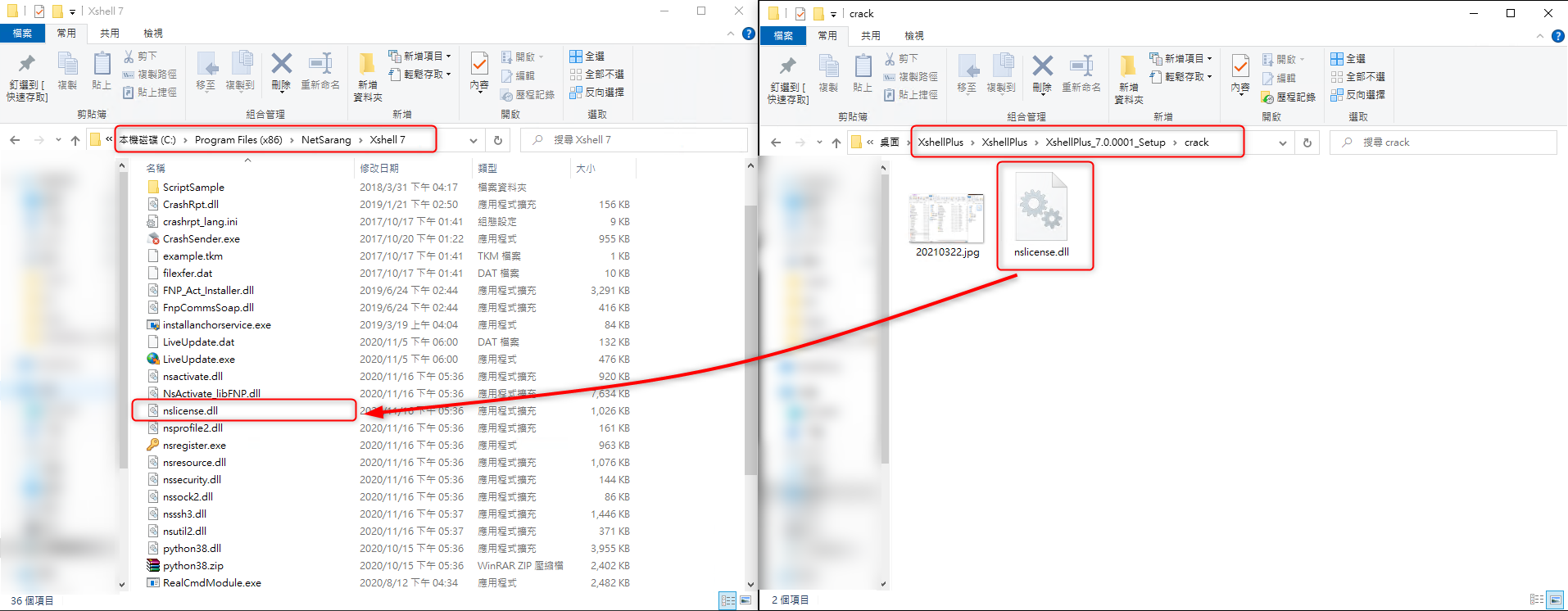The width and height of the screenshot is (1568, 611).
Task: Click the back arrow in crack window
Action: 776,143
